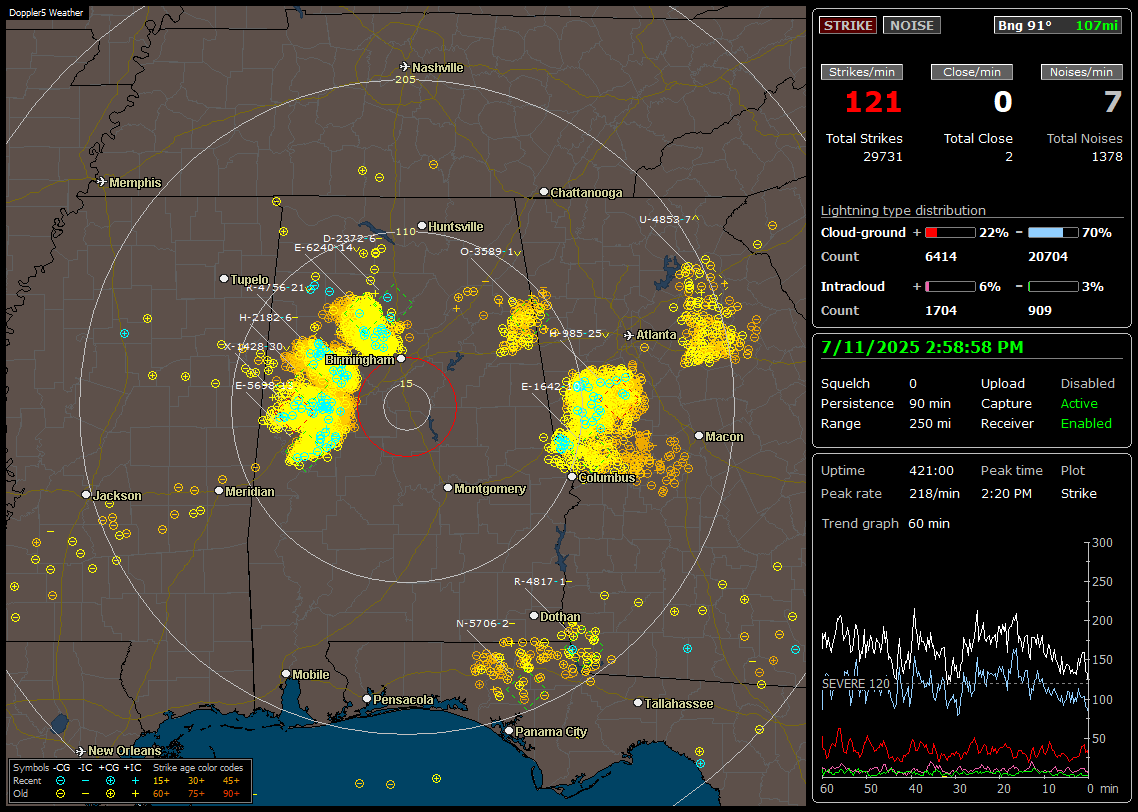Image resolution: width=1138 pixels, height=812 pixels.
Task: Click the 15+ strike age color code
Action: (x=161, y=781)
